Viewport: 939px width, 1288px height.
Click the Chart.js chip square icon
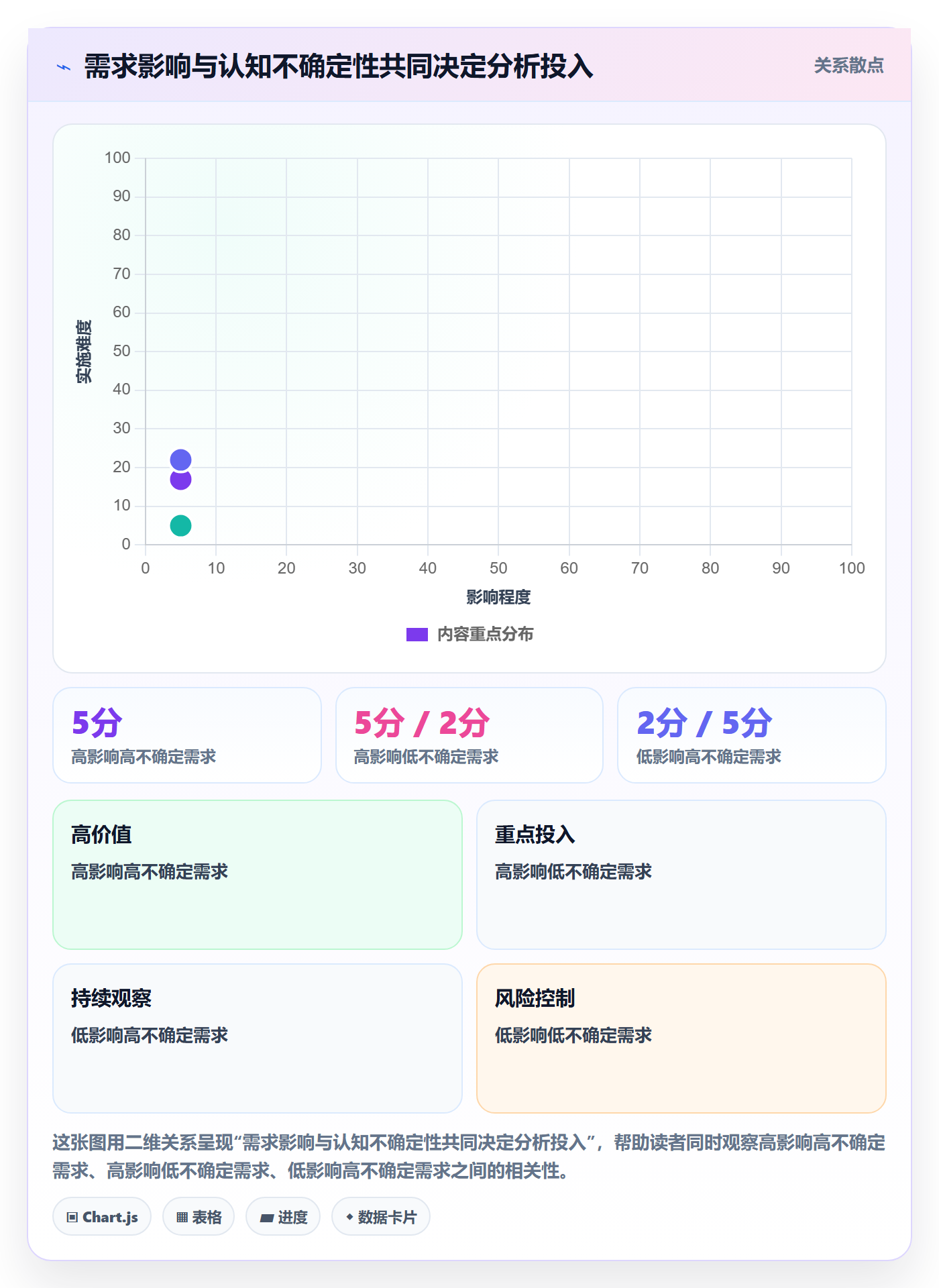pyautogui.click(x=72, y=1218)
